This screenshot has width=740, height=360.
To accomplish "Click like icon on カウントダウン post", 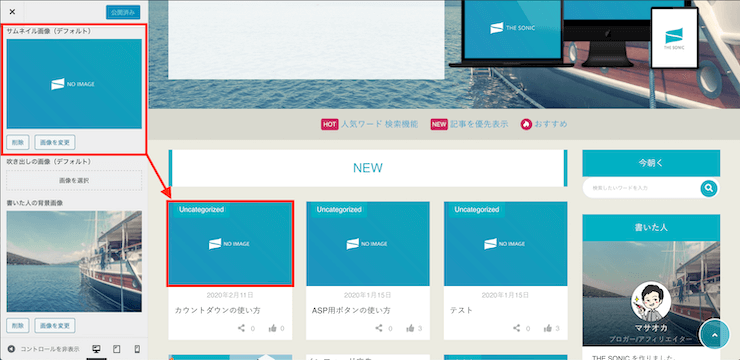I will tap(272, 328).
